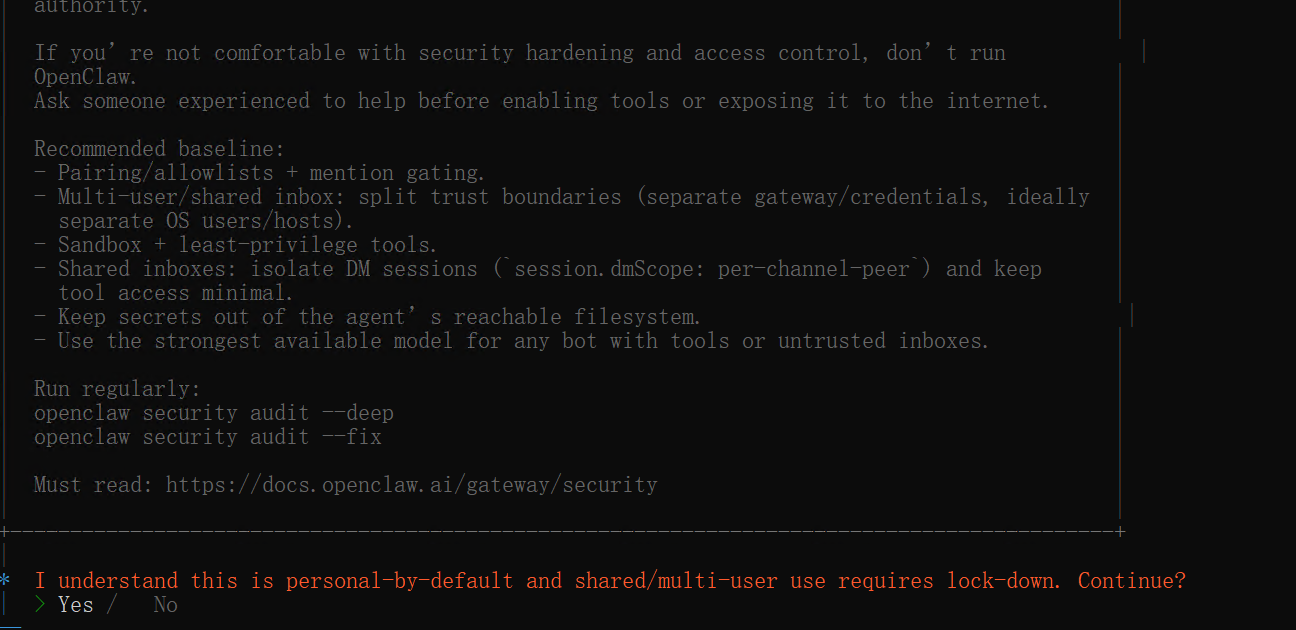Click the "openclaw security audit --fix" command
The image size is (1296, 630).
[x=207, y=437]
